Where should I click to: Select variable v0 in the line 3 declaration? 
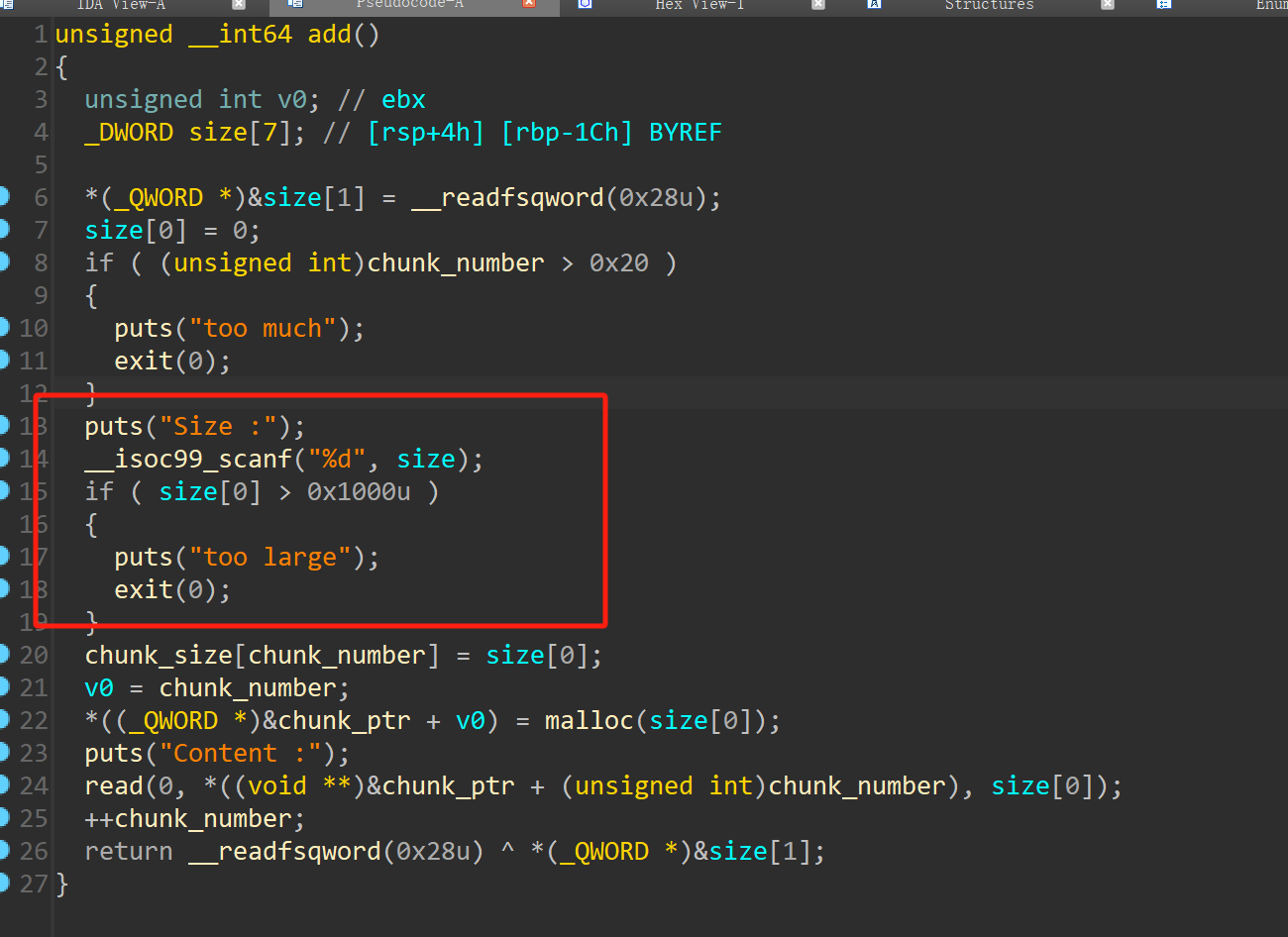click(x=292, y=100)
